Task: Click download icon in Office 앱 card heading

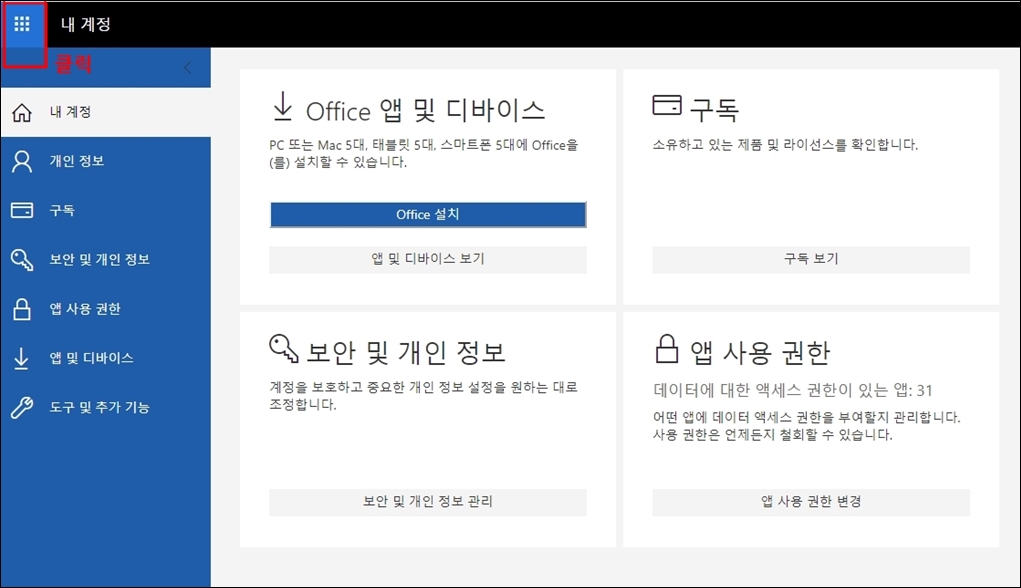Action: point(283,107)
